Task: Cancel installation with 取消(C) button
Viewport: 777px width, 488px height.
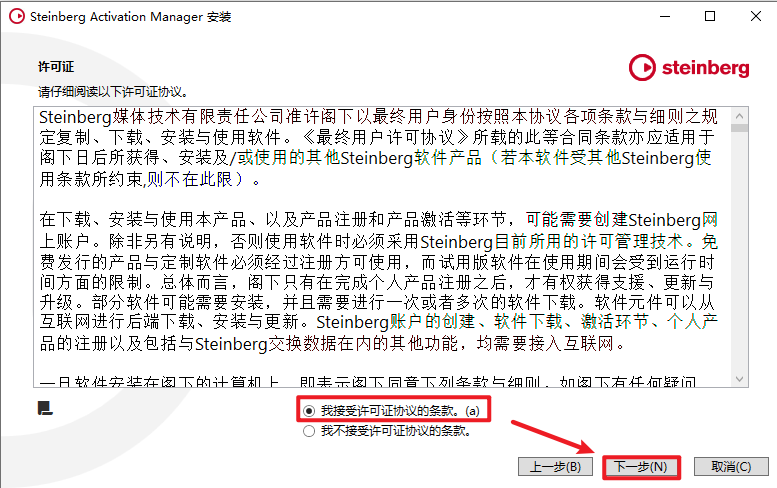Action: click(x=731, y=467)
